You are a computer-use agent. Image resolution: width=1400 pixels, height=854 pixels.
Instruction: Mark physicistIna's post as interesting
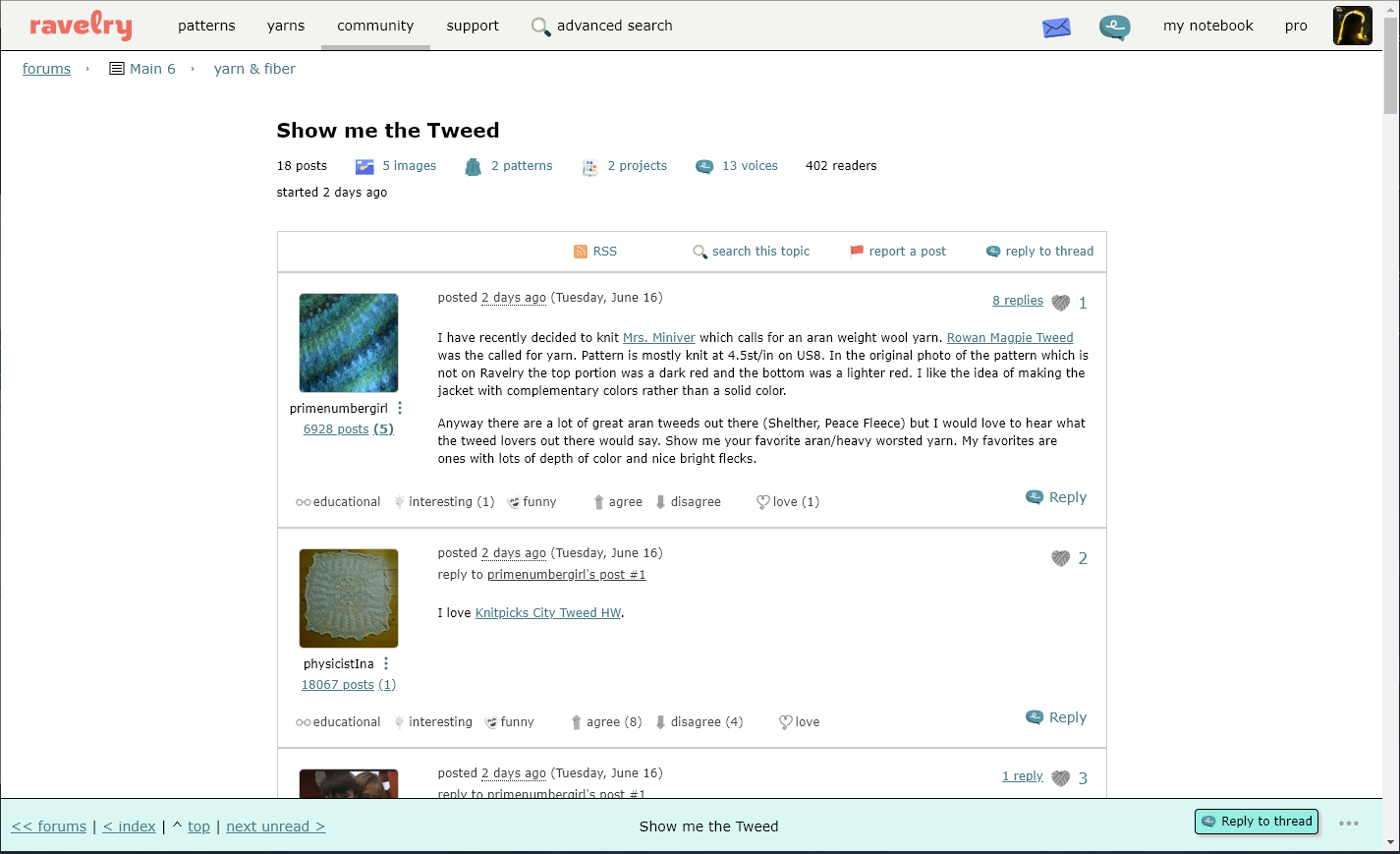433,722
